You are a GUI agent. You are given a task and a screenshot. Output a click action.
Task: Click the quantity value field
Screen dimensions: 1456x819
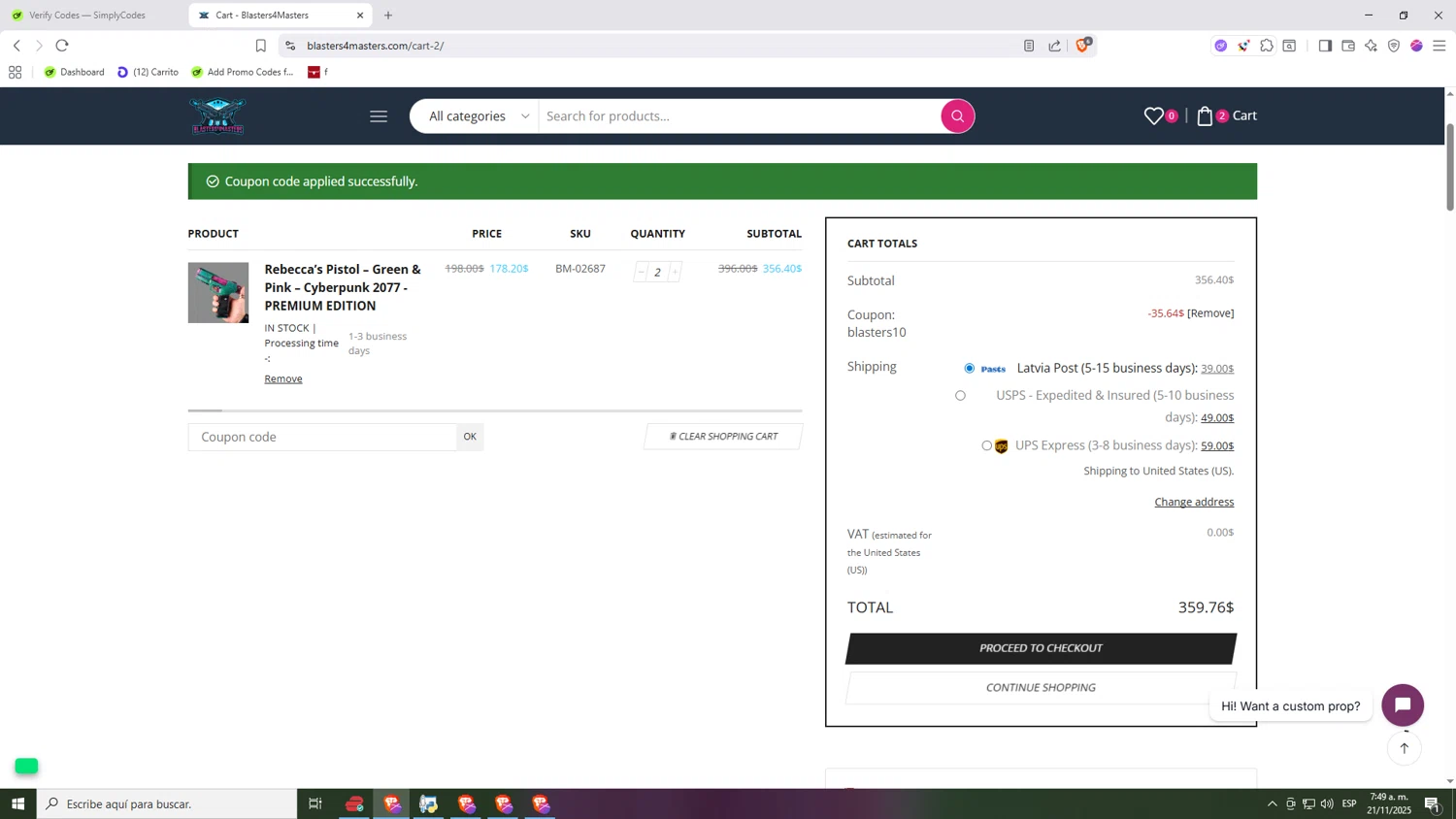point(657,272)
